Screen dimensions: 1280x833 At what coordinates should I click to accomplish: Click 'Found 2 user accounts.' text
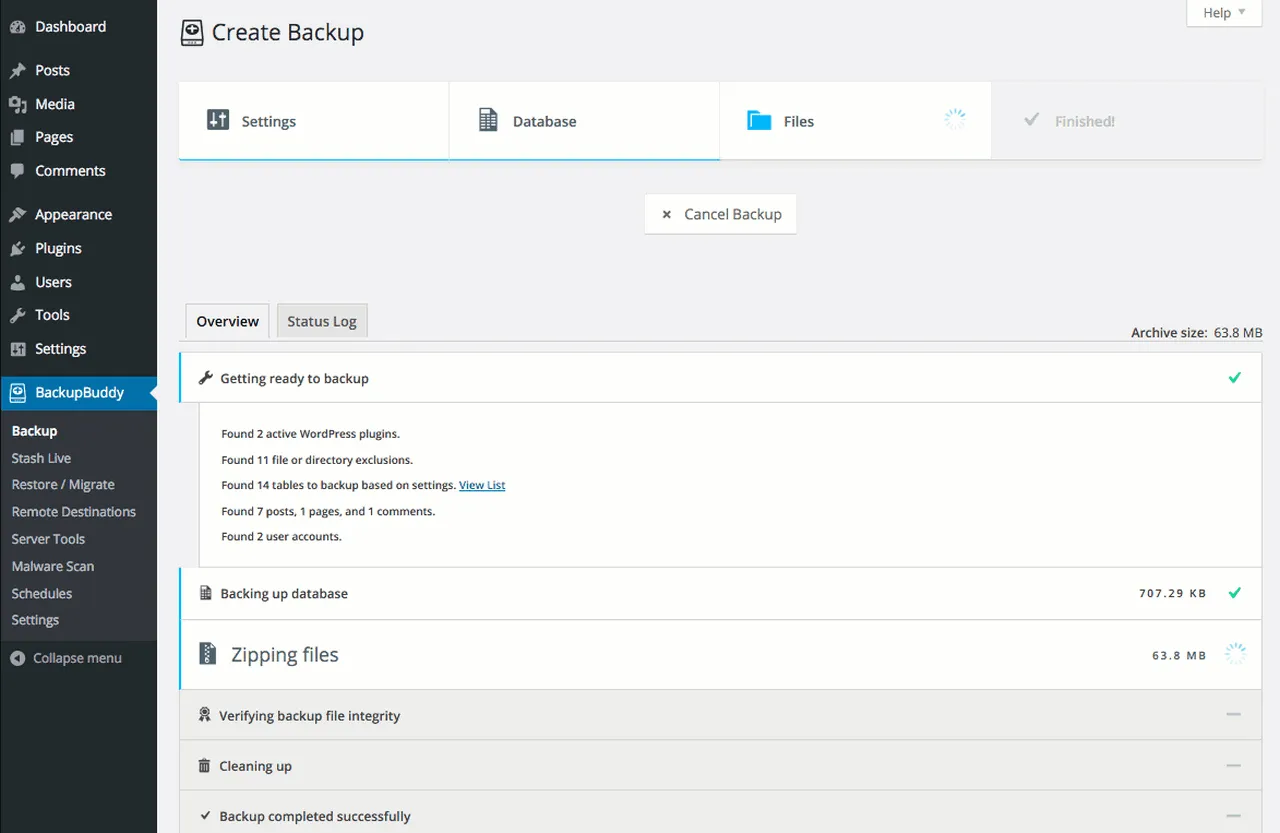[x=281, y=536]
